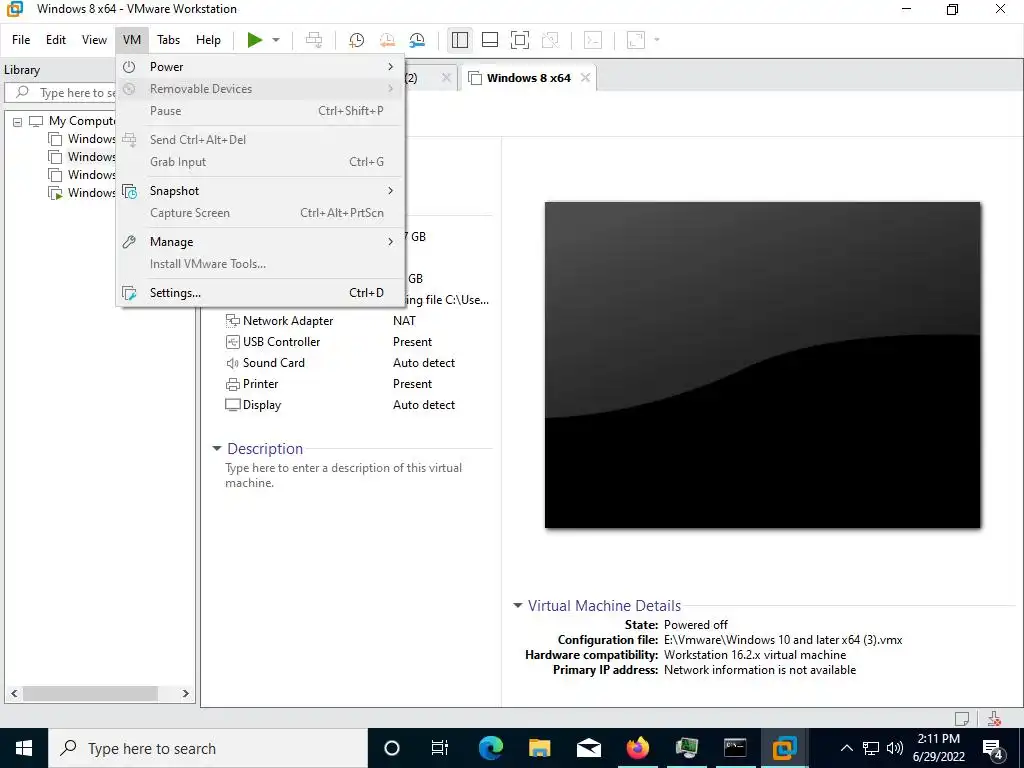
Task: Toggle the thumbnail bar toolbar icon
Action: click(x=490, y=40)
